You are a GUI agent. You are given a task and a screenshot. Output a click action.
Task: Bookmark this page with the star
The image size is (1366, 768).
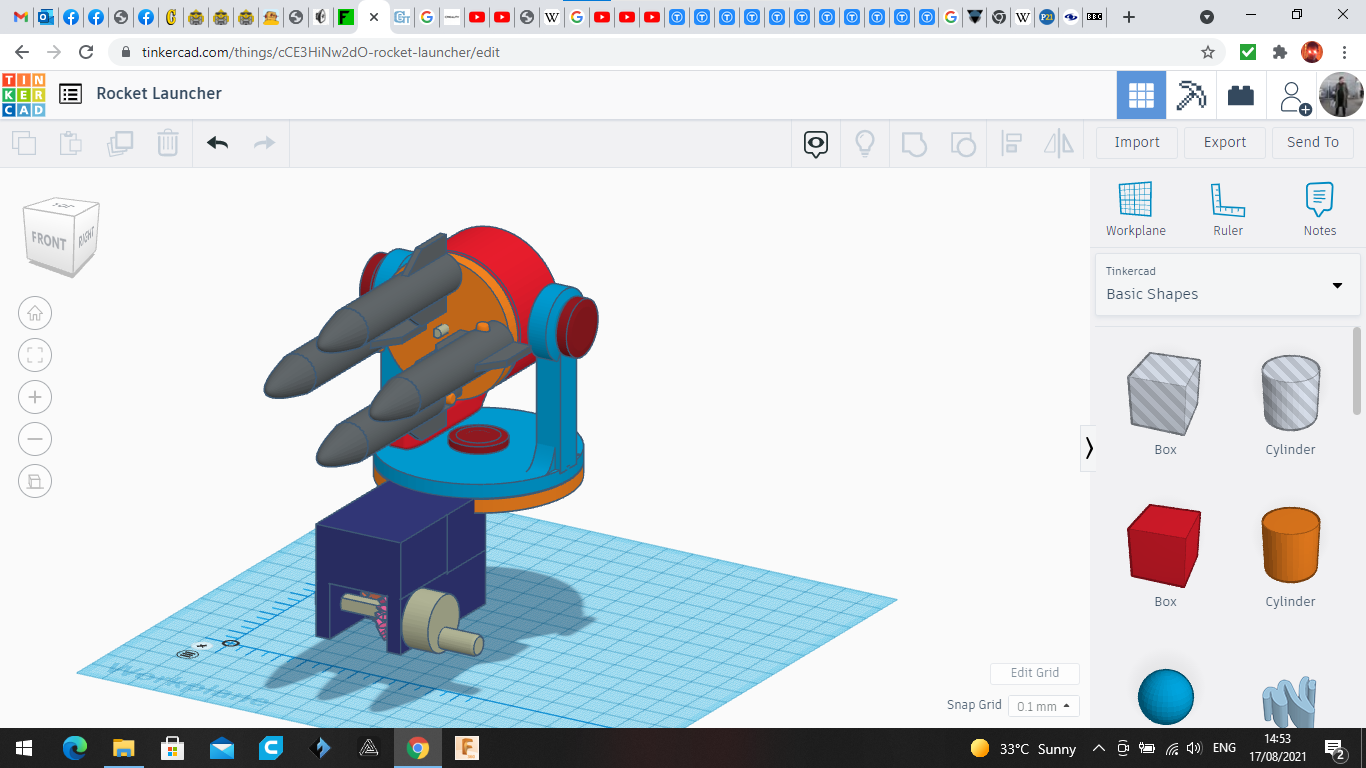tap(1208, 52)
